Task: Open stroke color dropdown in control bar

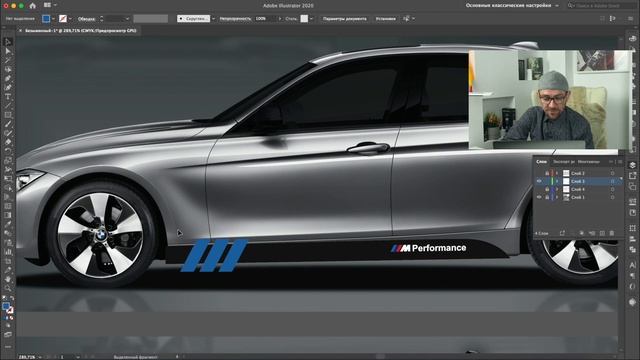Action: pos(70,19)
